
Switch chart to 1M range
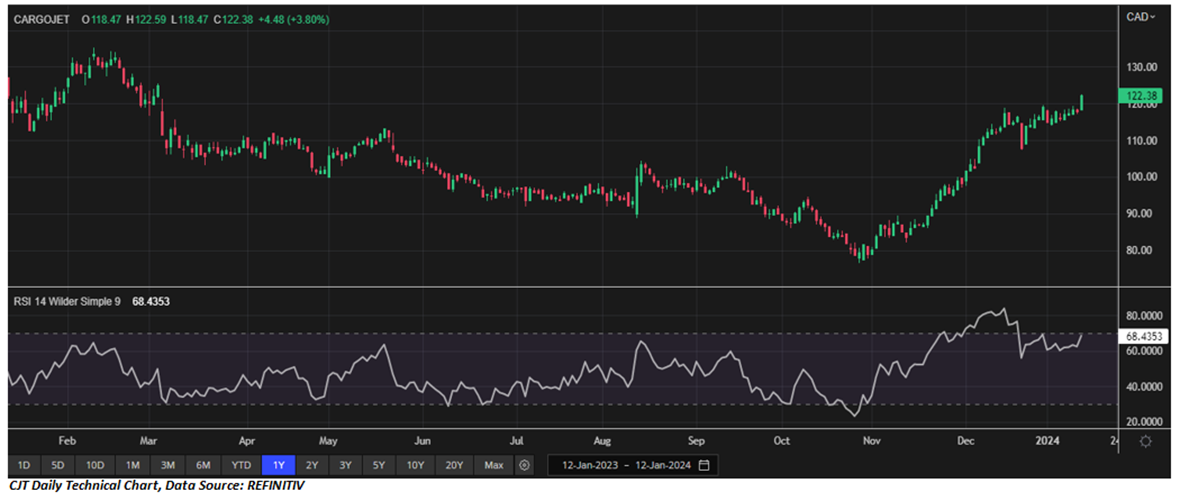(x=133, y=466)
